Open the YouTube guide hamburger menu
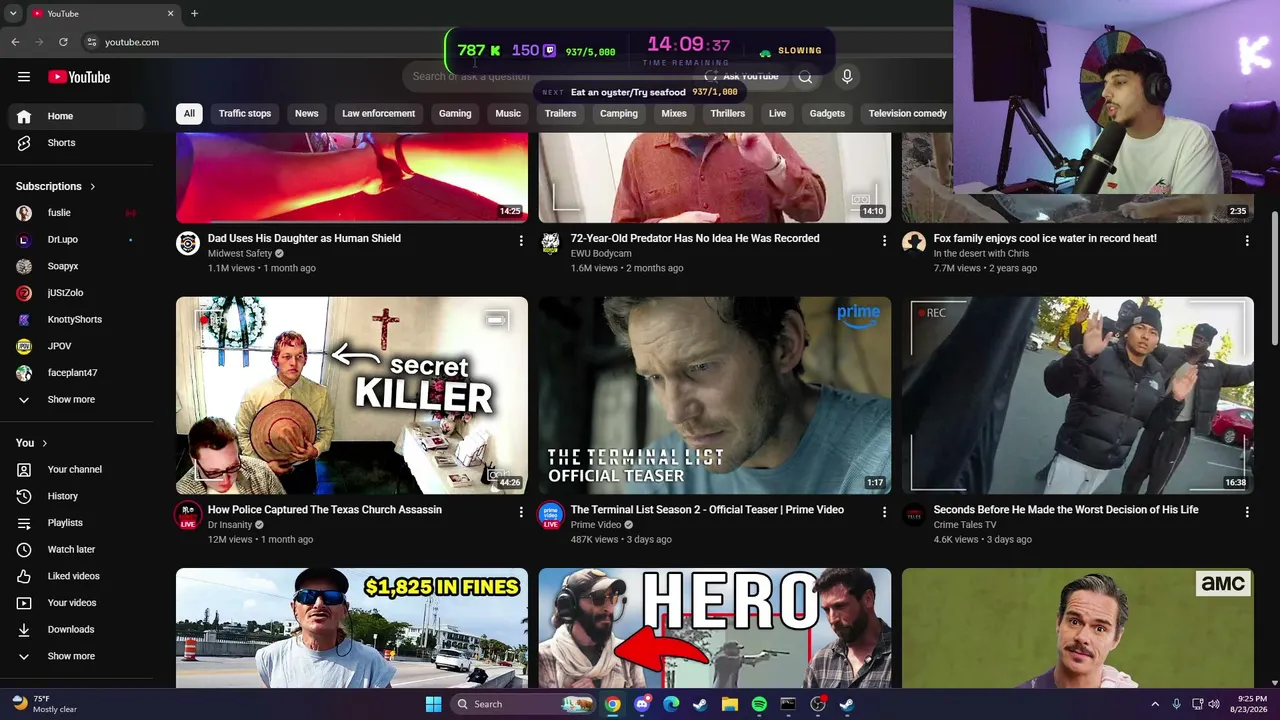Image resolution: width=1280 pixels, height=720 pixels. tap(24, 77)
